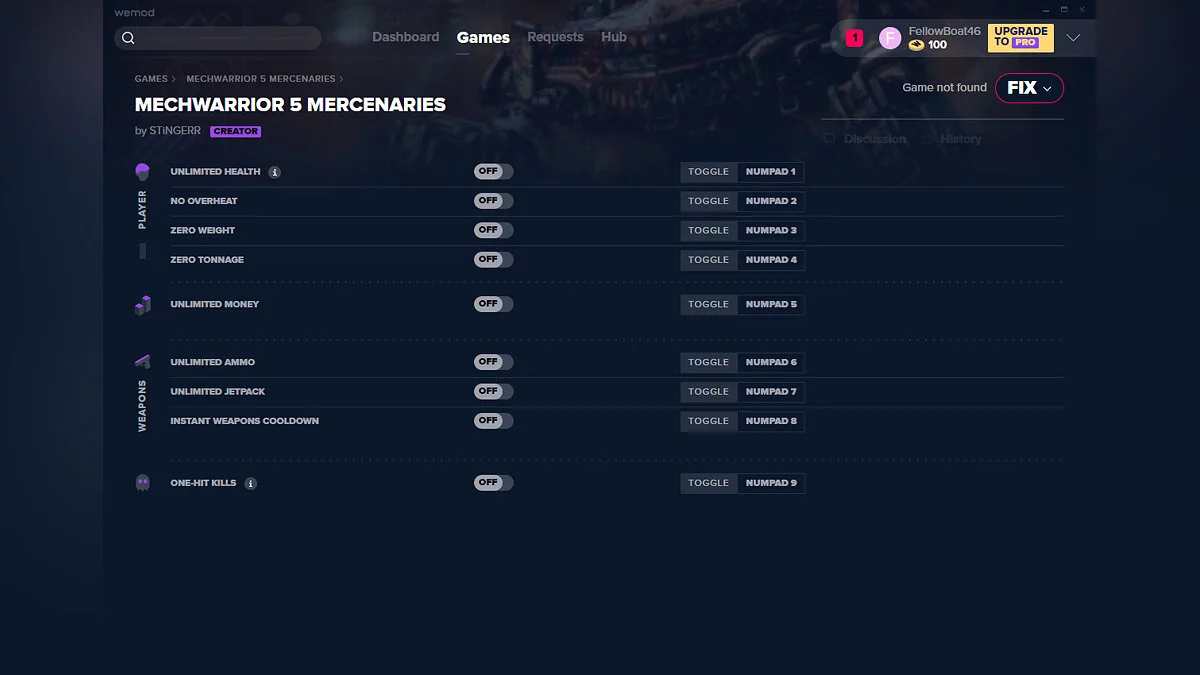The height and width of the screenshot is (675, 1200).
Task: Click the Unlimited Health info icon
Action: click(275, 172)
